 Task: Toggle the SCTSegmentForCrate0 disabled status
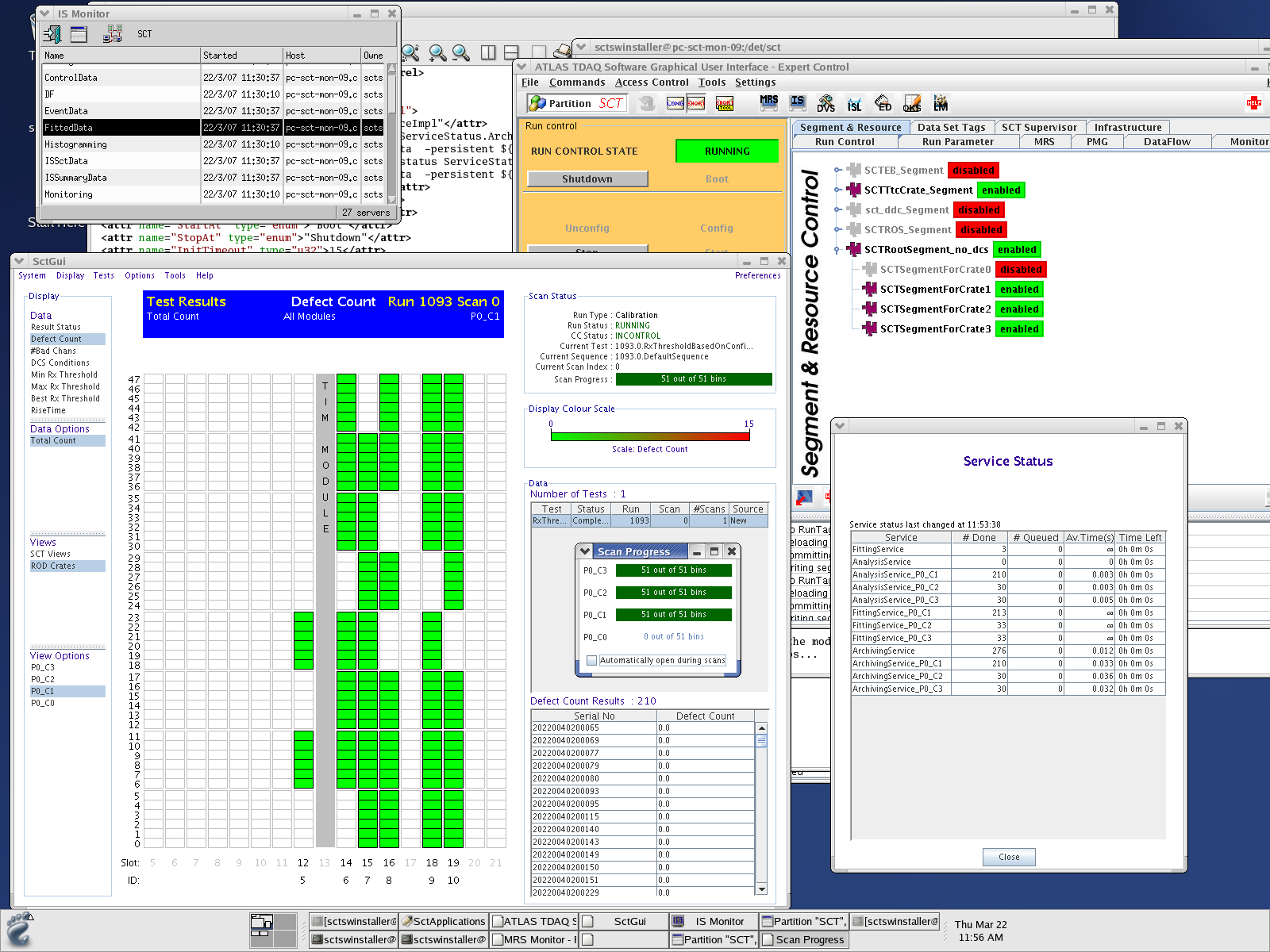click(x=1021, y=270)
